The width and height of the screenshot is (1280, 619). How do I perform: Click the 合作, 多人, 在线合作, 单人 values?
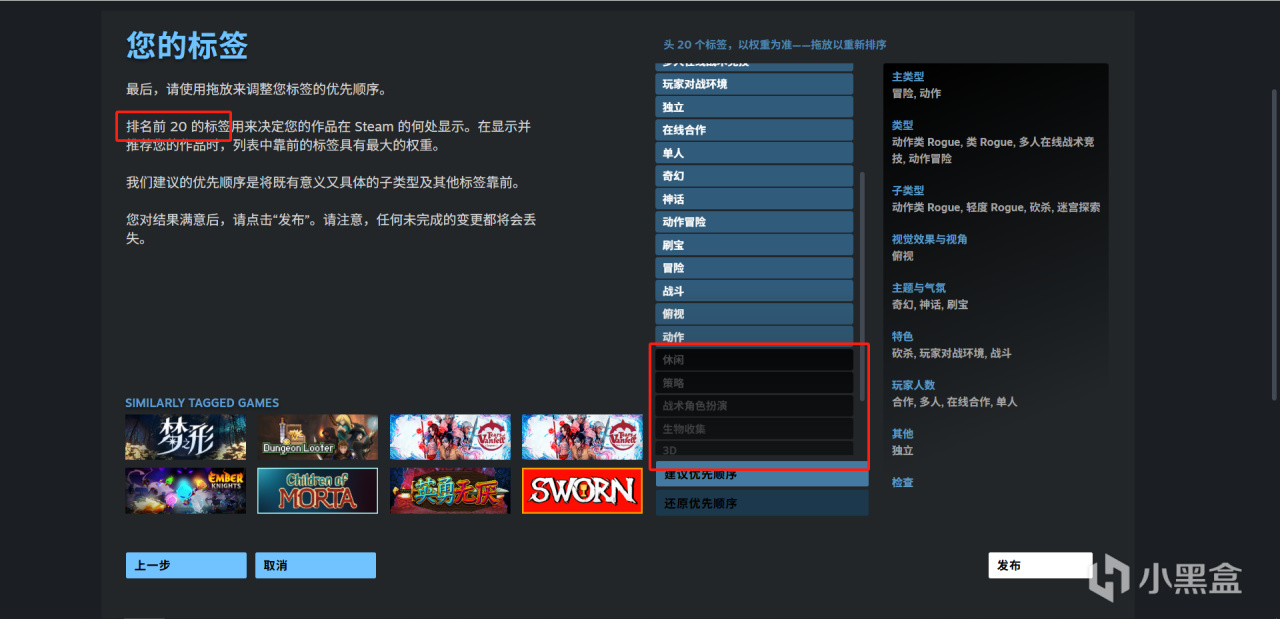[x=955, y=401]
